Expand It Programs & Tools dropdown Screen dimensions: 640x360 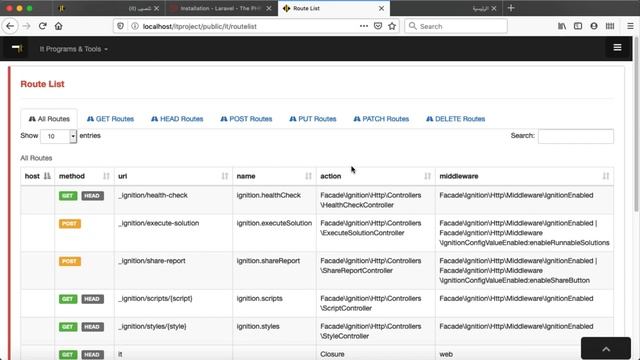coord(73,49)
